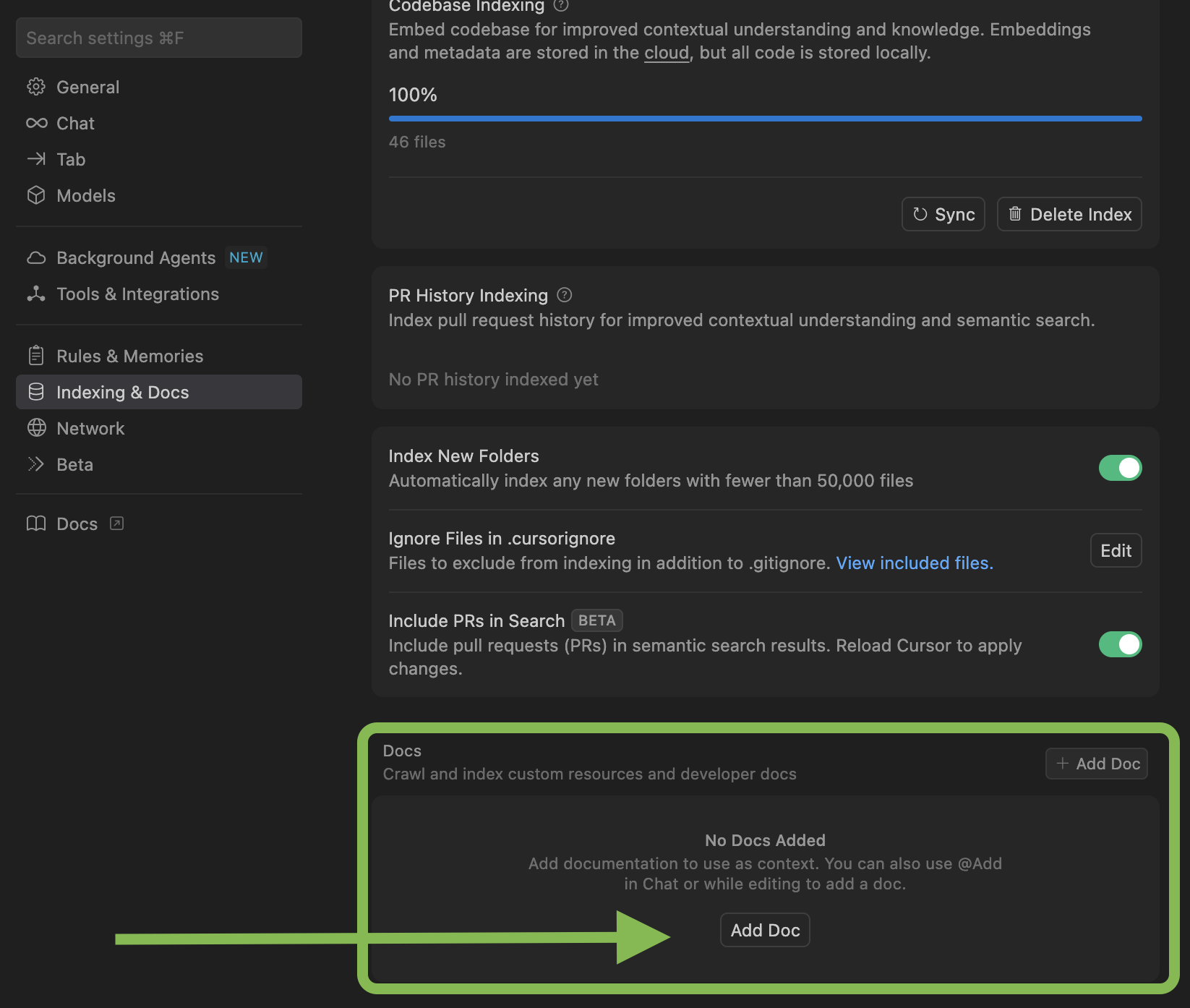Open PR History Indexing help tooltip
The width and height of the screenshot is (1190, 1008).
click(564, 295)
